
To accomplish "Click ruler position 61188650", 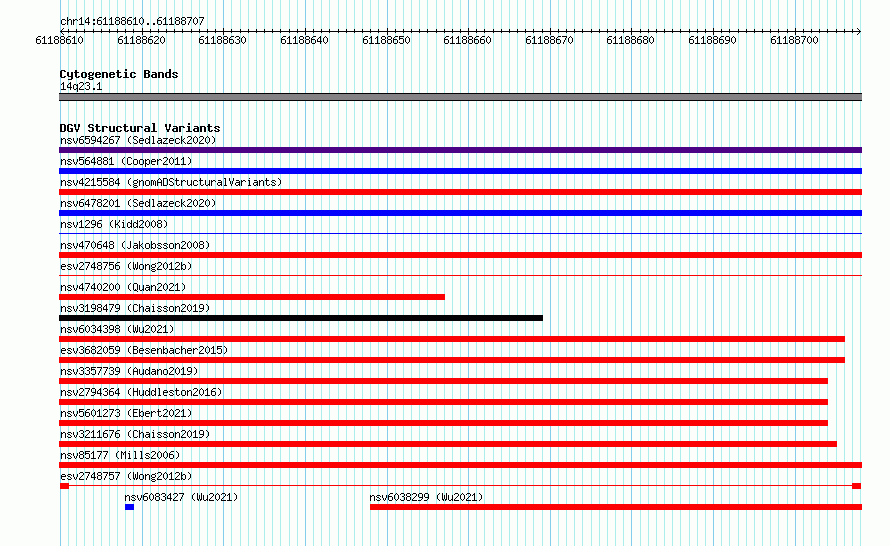I will click(x=386, y=40).
